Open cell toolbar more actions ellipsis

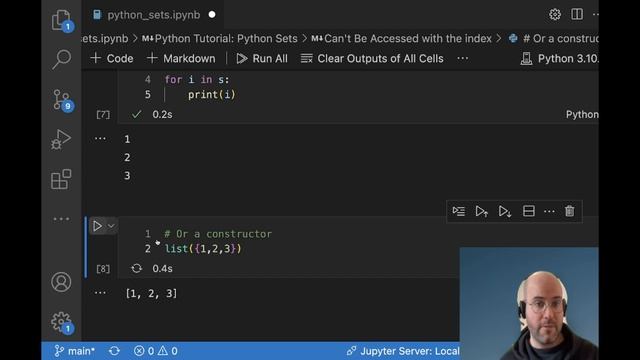pyautogui.click(x=549, y=211)
